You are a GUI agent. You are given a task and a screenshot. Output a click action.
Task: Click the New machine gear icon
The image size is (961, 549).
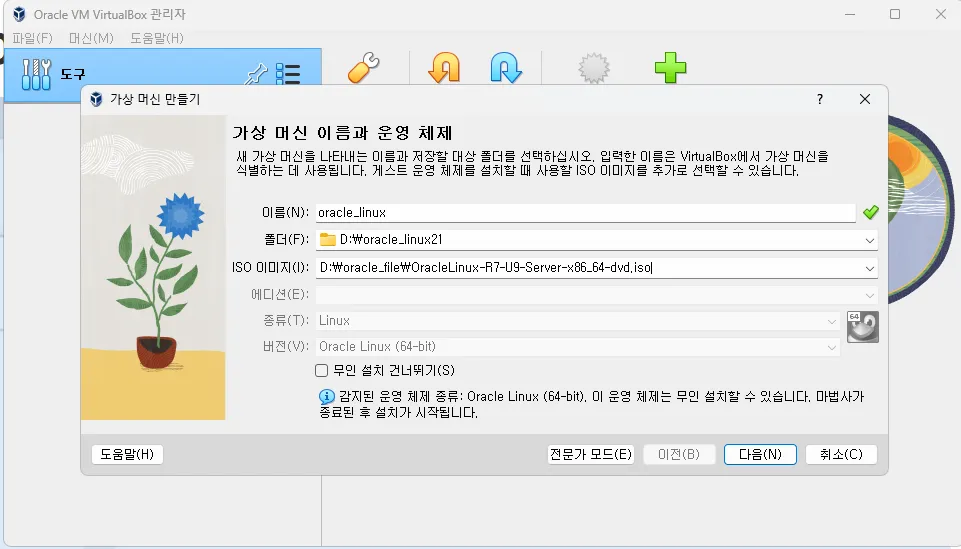[594, 67]
